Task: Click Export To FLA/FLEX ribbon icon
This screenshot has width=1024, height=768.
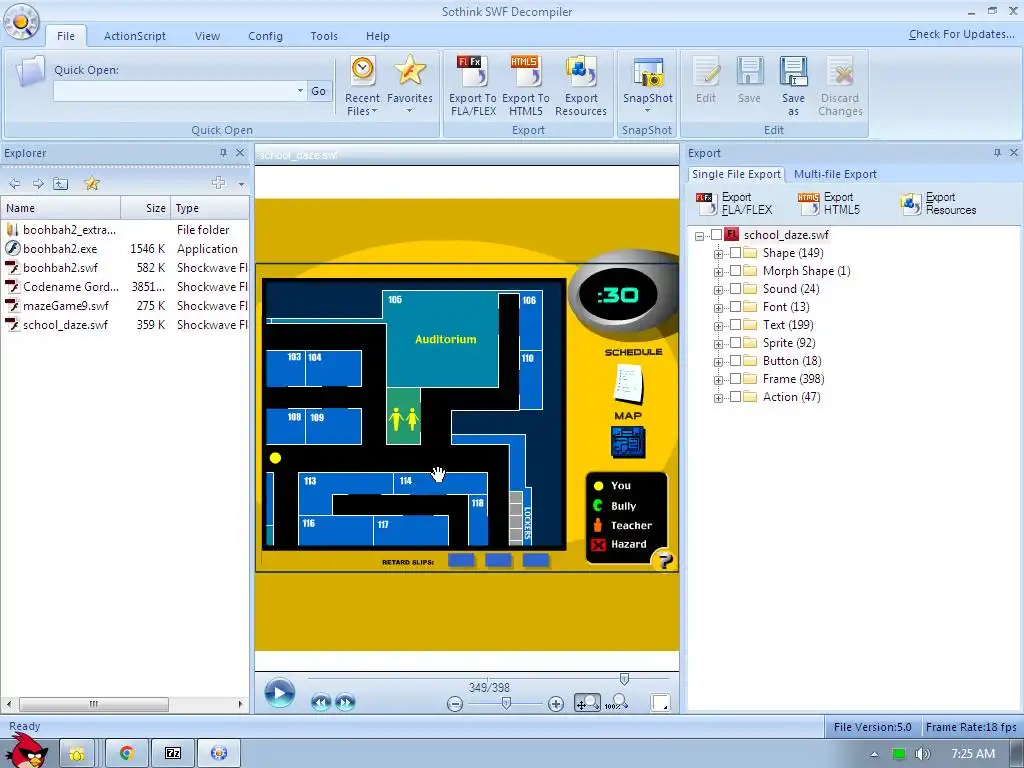Action: tap(473, 86)
